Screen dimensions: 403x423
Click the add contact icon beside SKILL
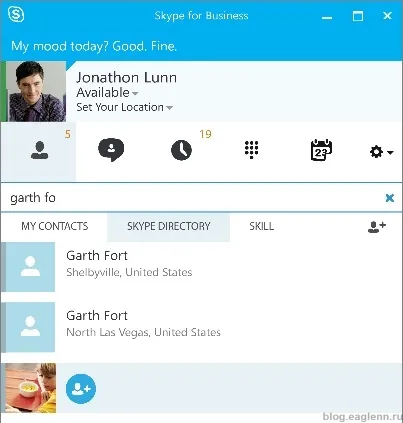pos(377,227)
